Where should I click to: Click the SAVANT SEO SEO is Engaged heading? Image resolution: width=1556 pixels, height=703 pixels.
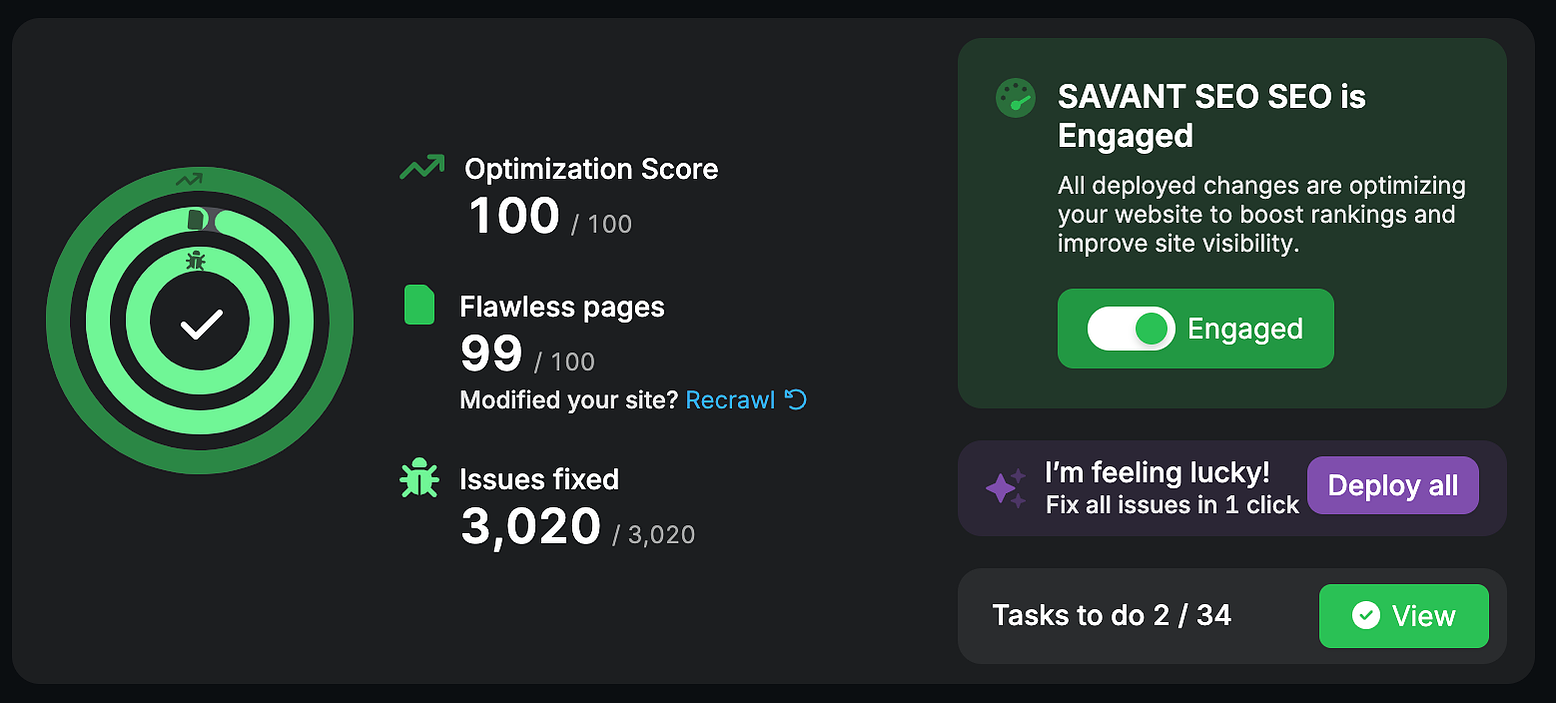pos(1212,115)
